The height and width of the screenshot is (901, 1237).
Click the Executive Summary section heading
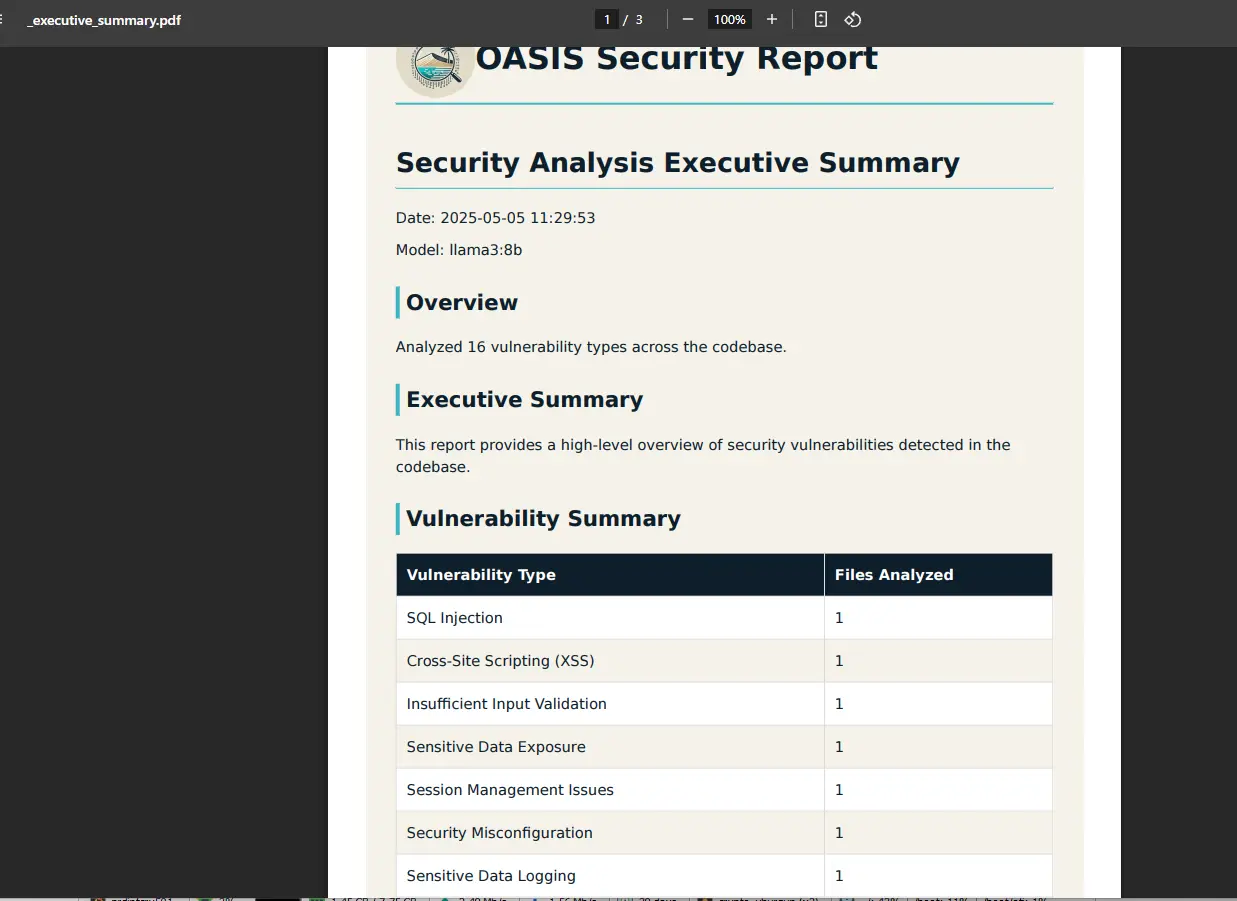(525, 400)
